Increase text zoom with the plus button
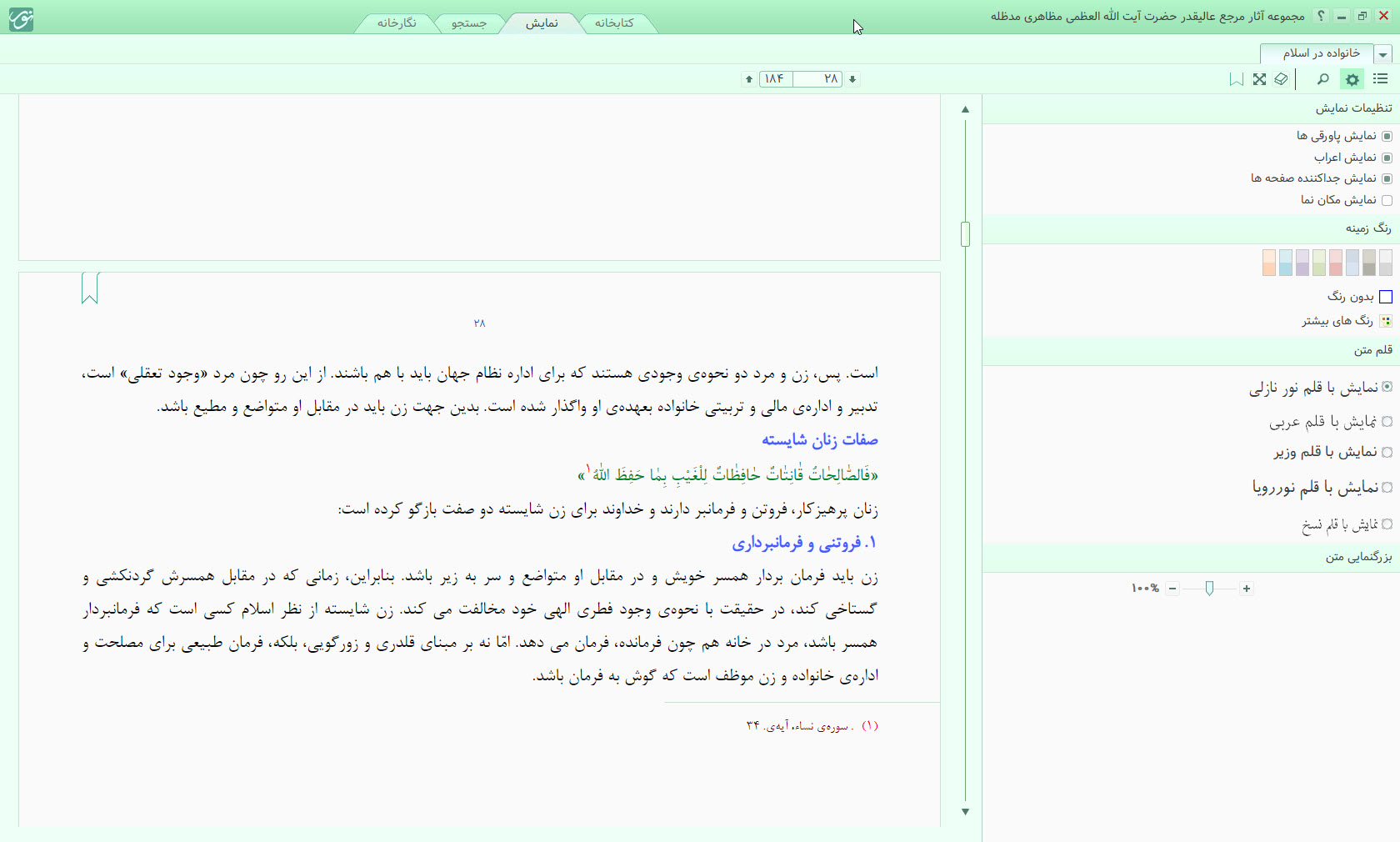Viewport: 1400px width, 842px height. pos(1247,589)
